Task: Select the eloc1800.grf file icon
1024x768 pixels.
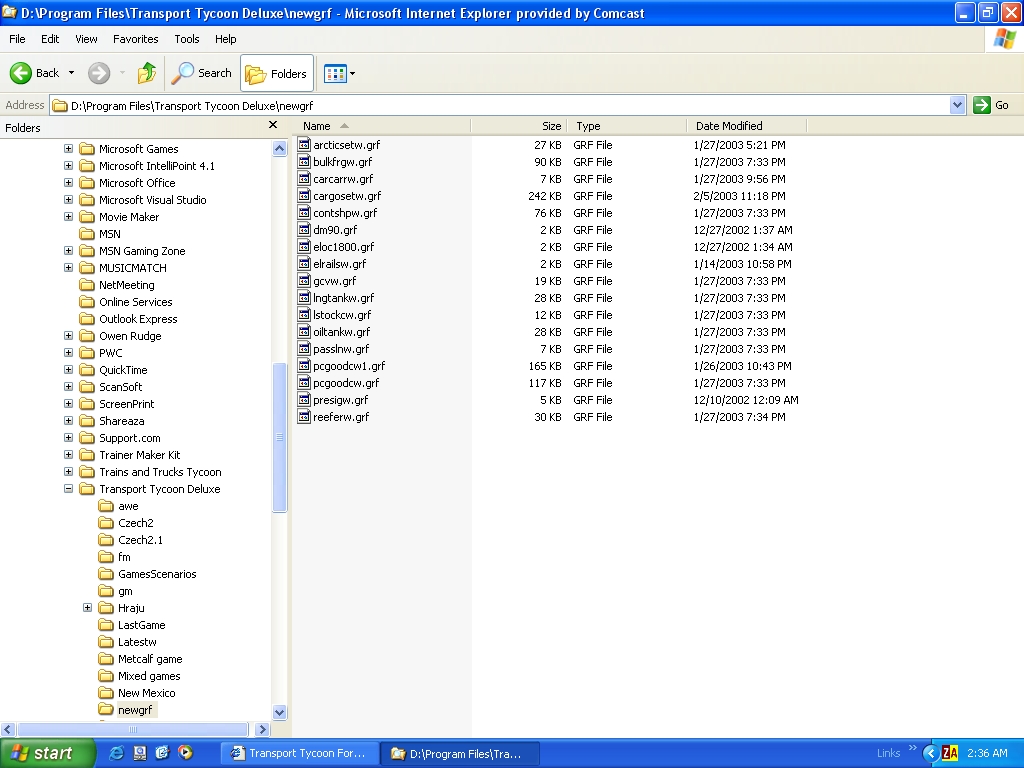Action: [x=304, y=246]
